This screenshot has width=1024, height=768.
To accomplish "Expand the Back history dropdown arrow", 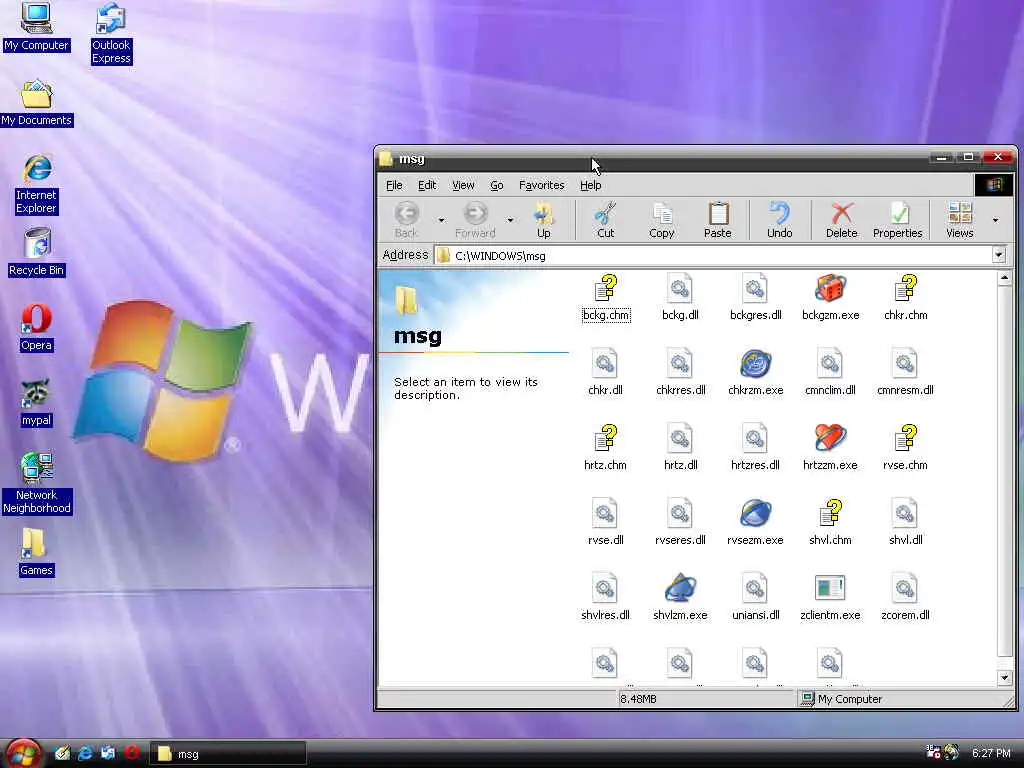I will tap(441, 220).
